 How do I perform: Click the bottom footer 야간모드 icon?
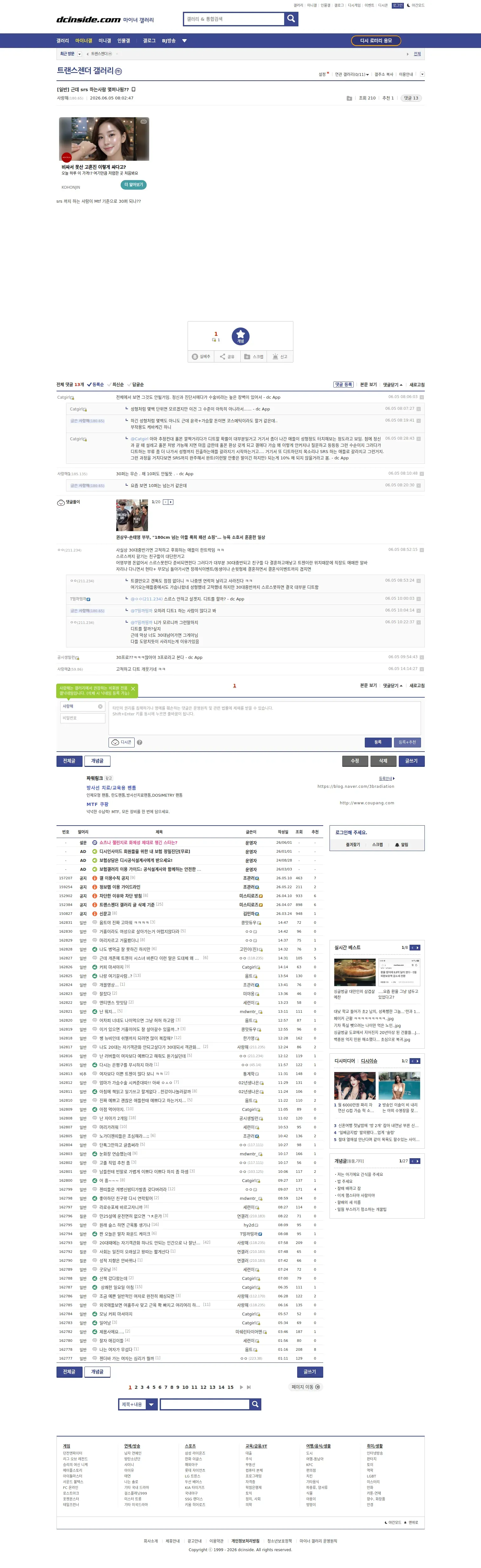click(x=393, y=1522)
